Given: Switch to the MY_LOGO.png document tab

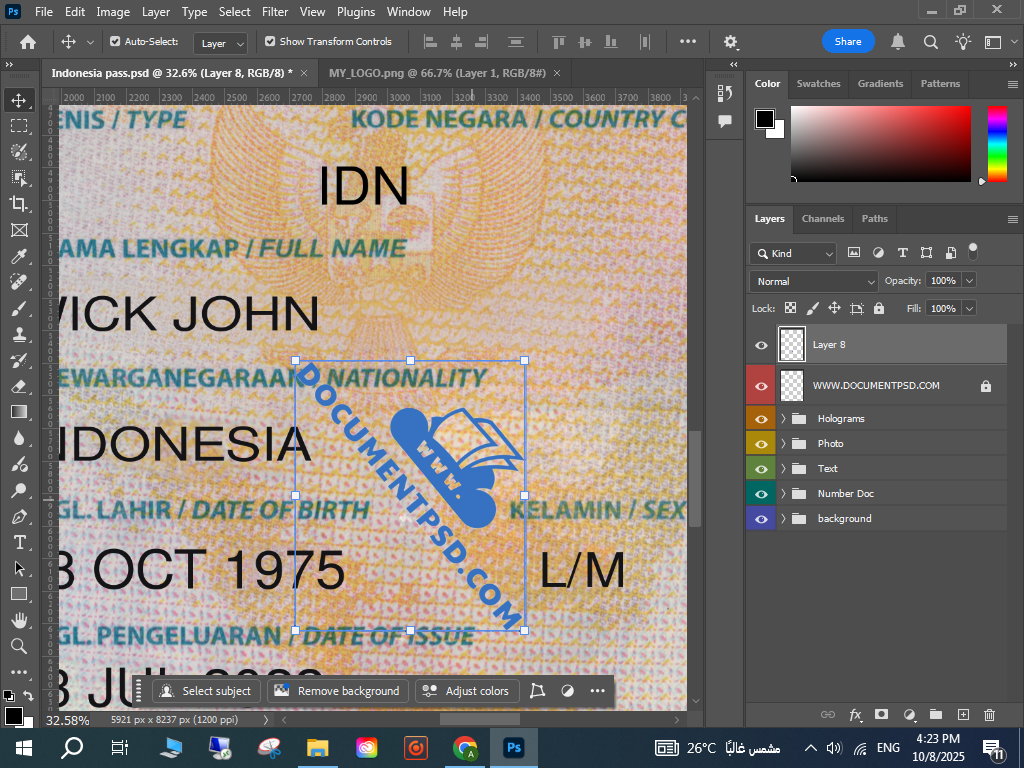Looking at the screenshot, I should tap(437, 73).
